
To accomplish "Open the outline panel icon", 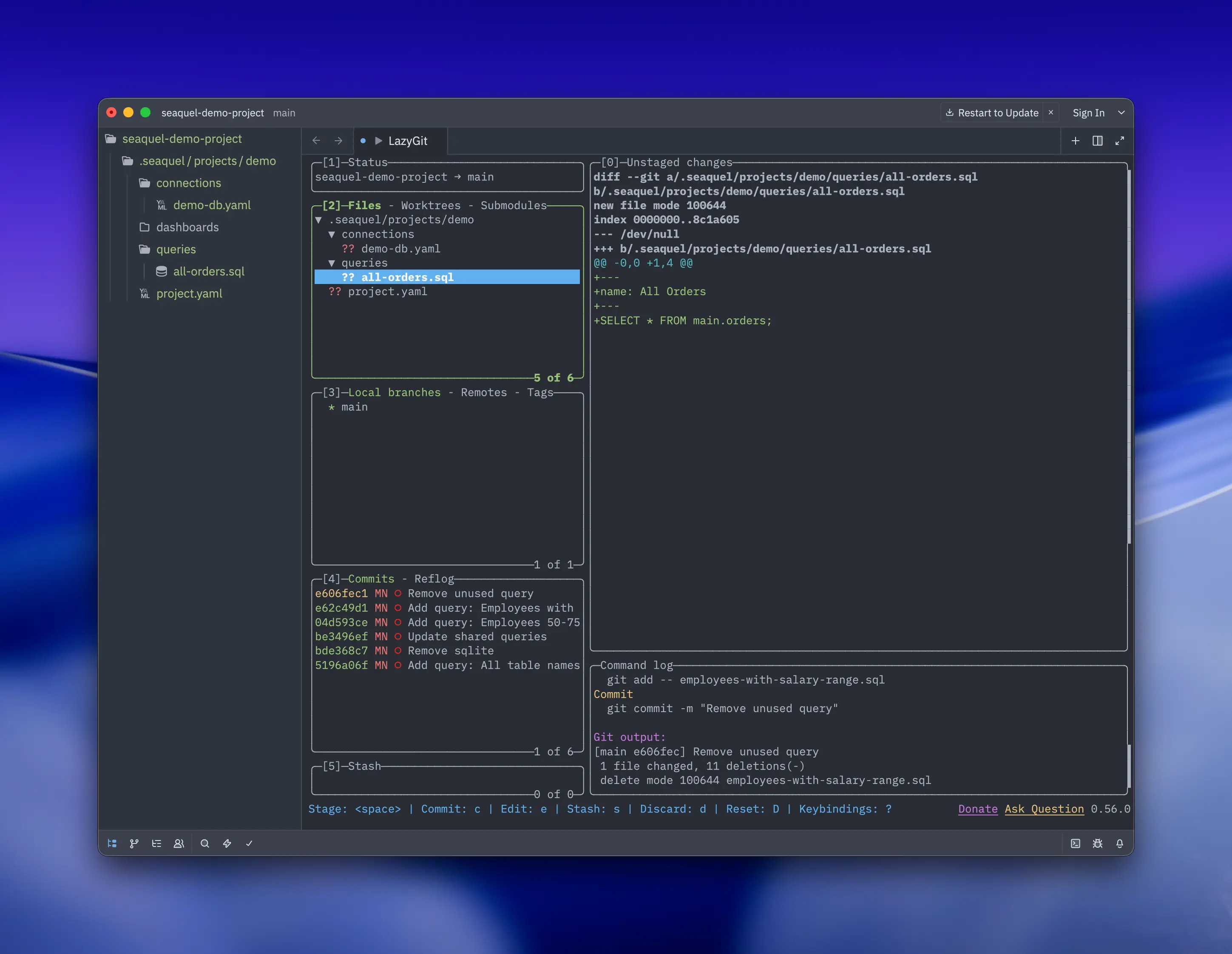I will pos(156,843).
